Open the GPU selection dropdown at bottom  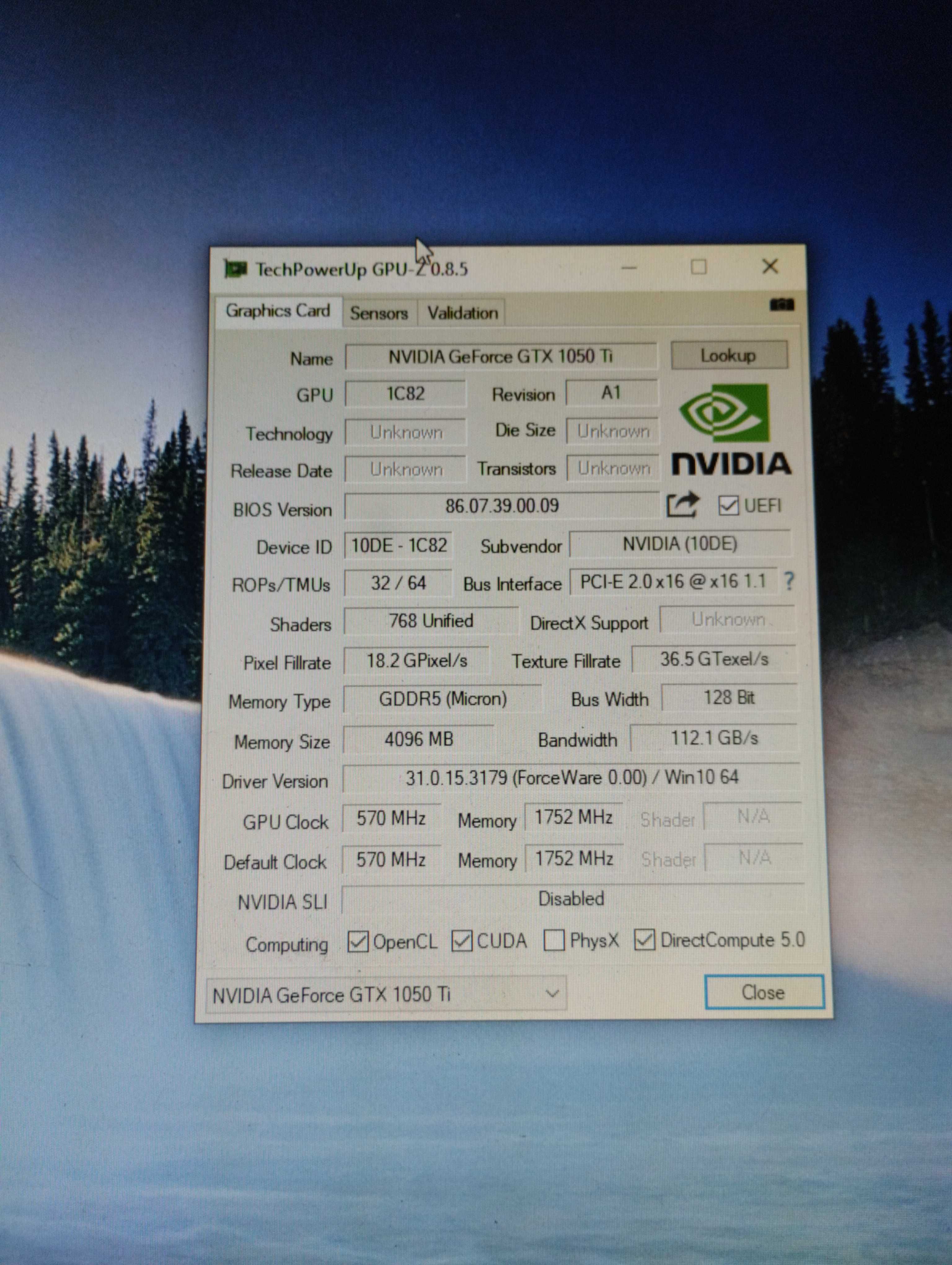point(386,995)
